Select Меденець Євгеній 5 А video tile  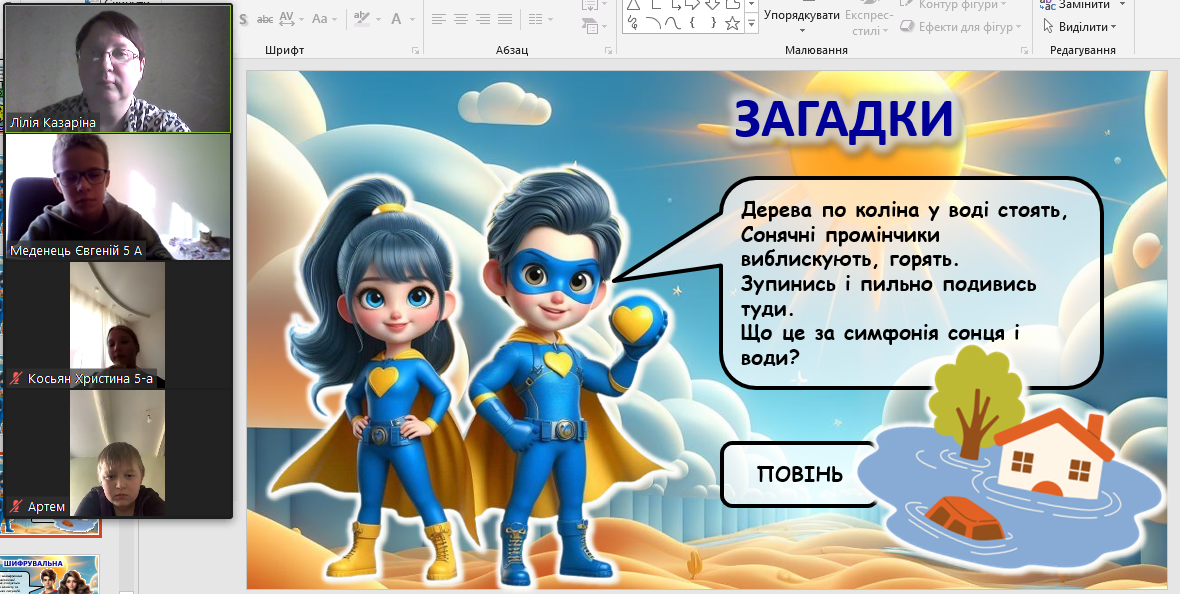[118, 197]
